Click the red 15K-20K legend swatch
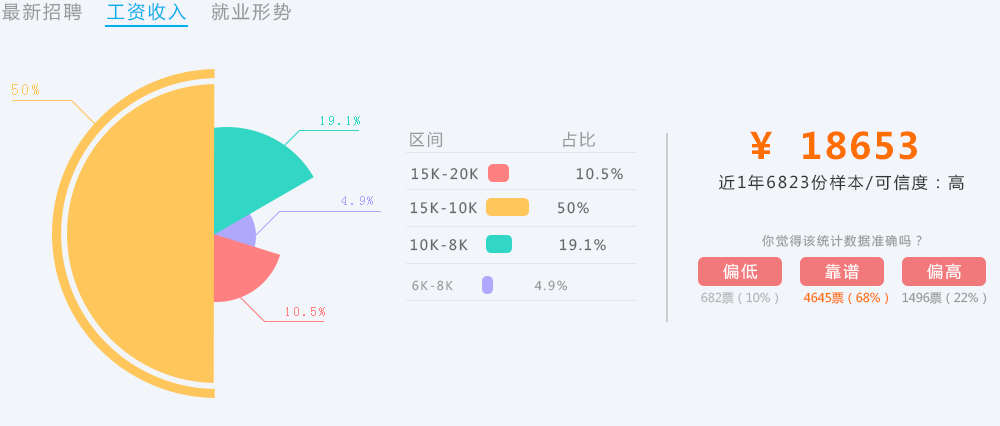 coord(498,173)
